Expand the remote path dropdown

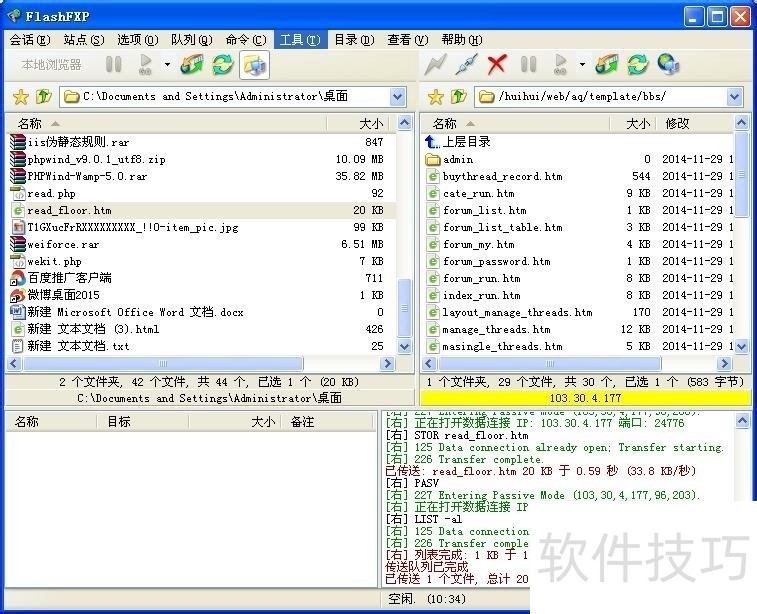[x=735, y=97]
